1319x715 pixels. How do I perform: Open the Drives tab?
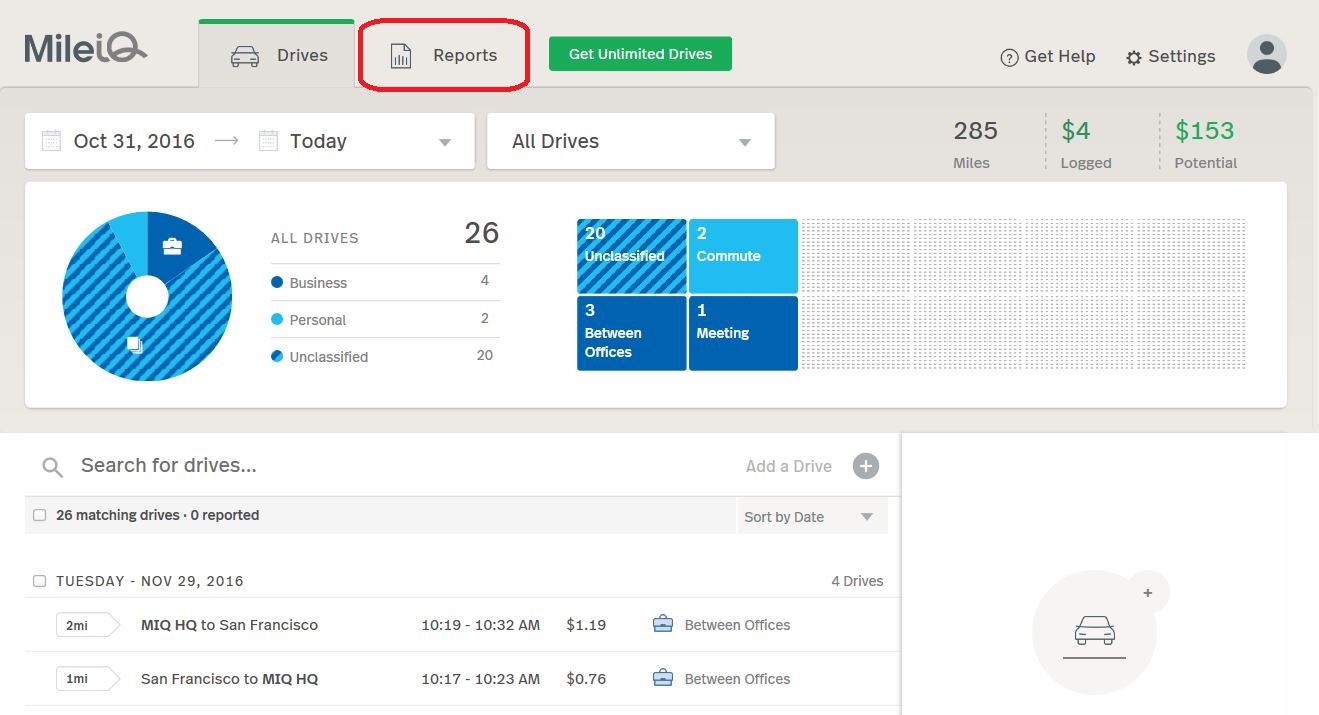pos(278,55)
